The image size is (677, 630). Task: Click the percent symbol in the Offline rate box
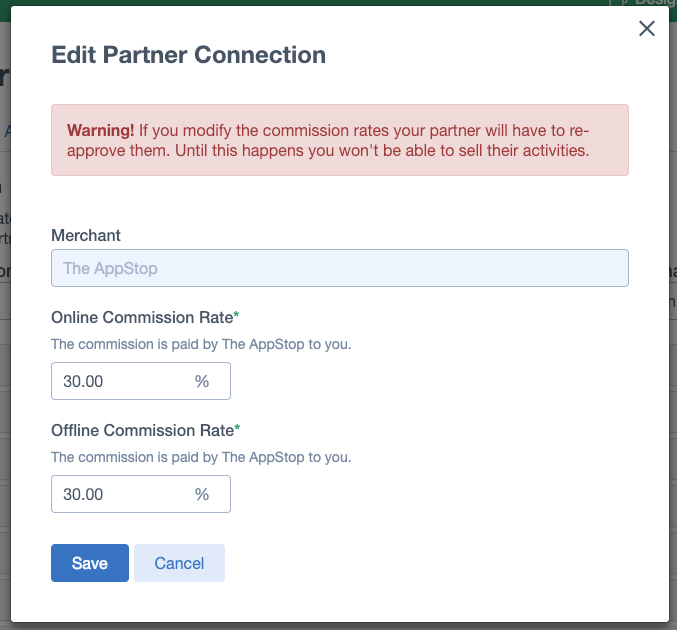[x=202, y=494]
